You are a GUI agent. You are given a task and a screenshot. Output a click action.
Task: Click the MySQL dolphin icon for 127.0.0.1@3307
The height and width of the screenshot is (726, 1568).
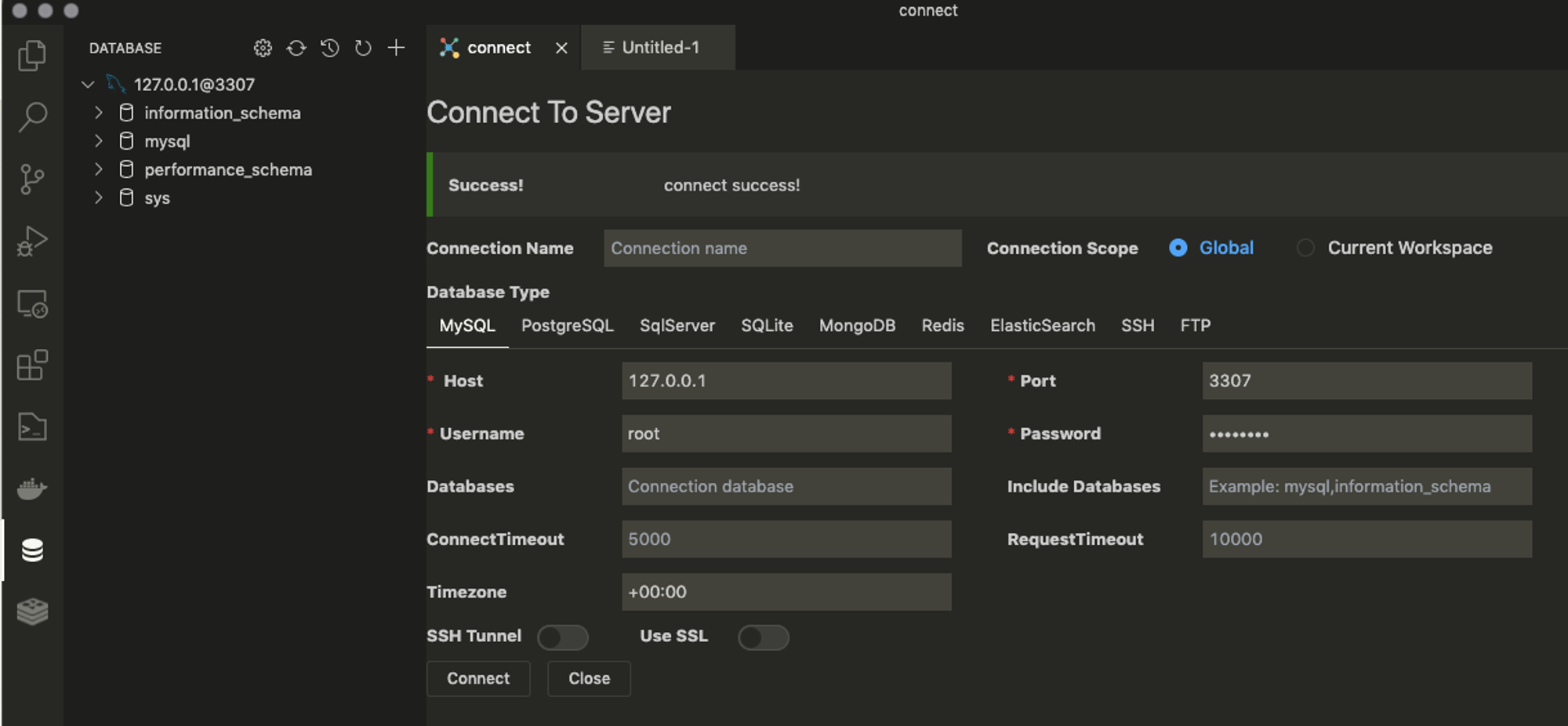(116, 84)
